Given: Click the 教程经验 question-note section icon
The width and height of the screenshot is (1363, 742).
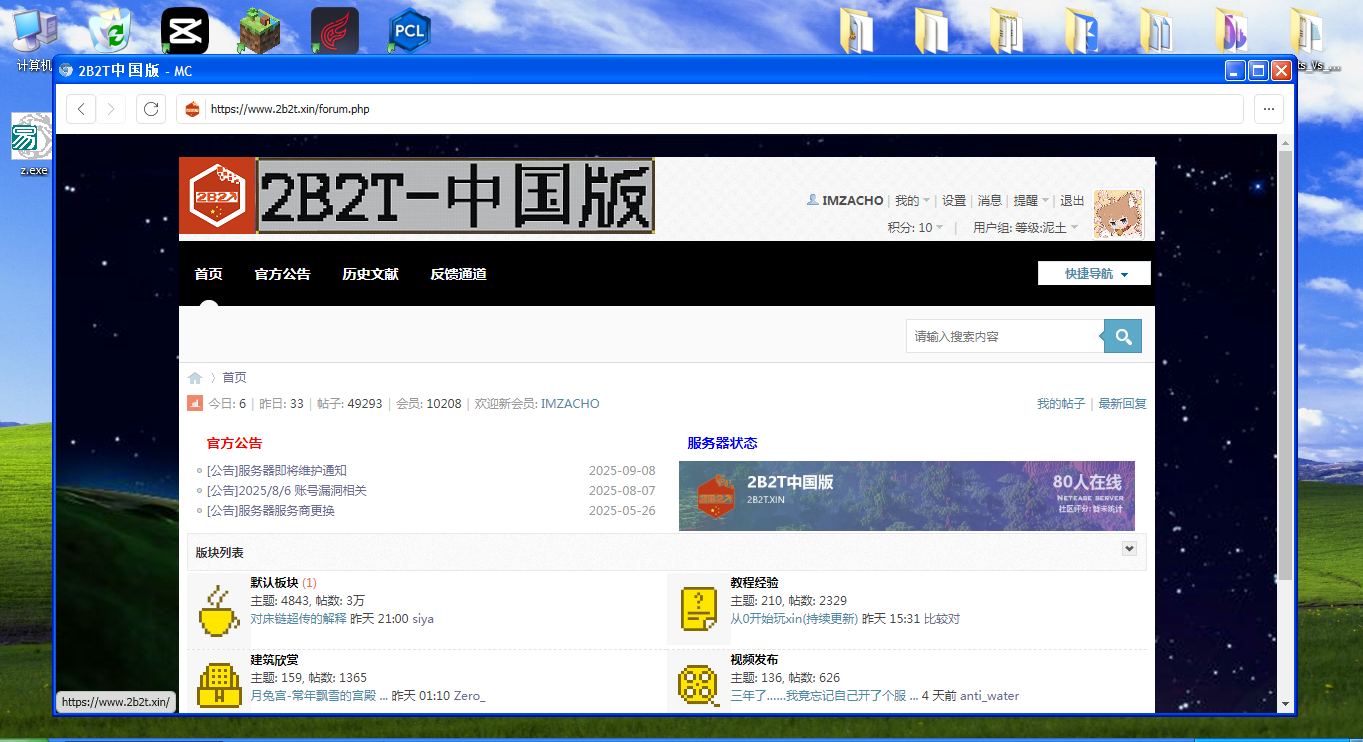Looking at the screenshot, I should 698,607.
